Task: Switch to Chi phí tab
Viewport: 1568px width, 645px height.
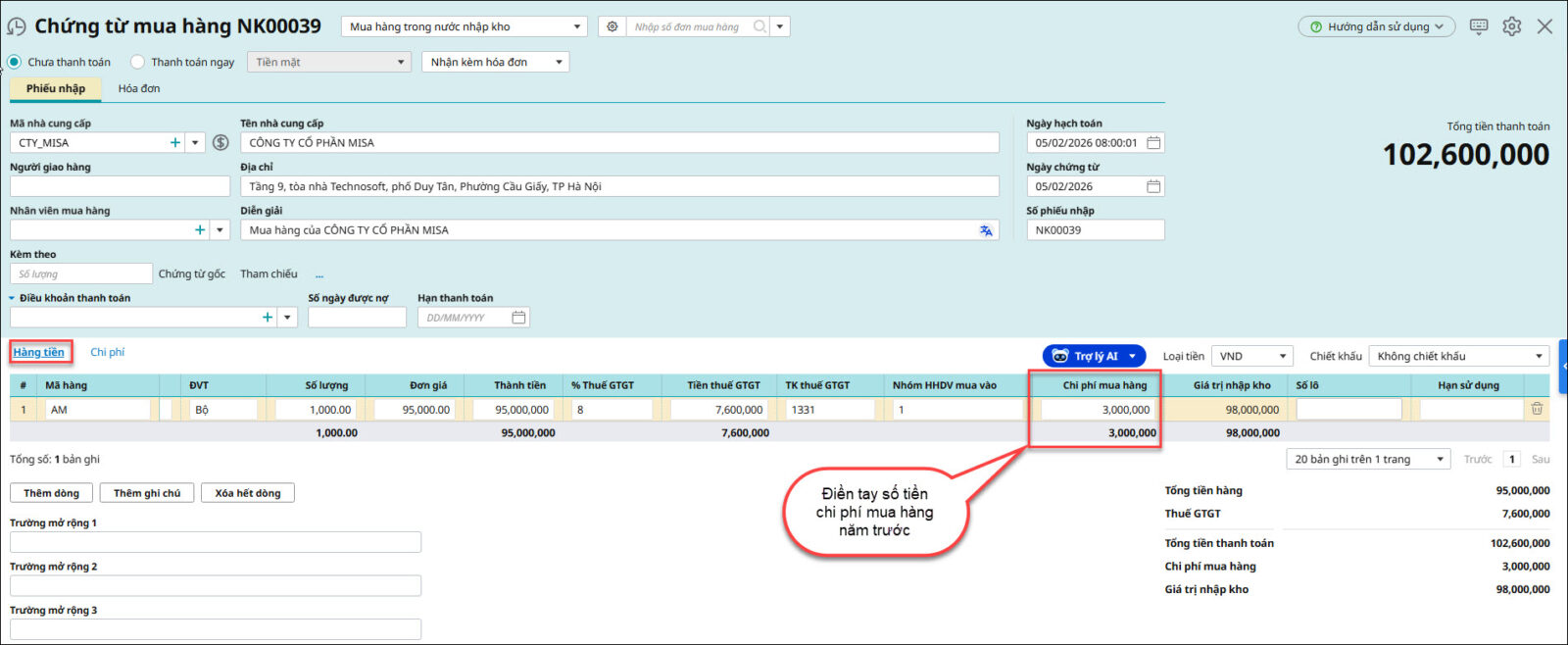Action: tap(108, 352)
